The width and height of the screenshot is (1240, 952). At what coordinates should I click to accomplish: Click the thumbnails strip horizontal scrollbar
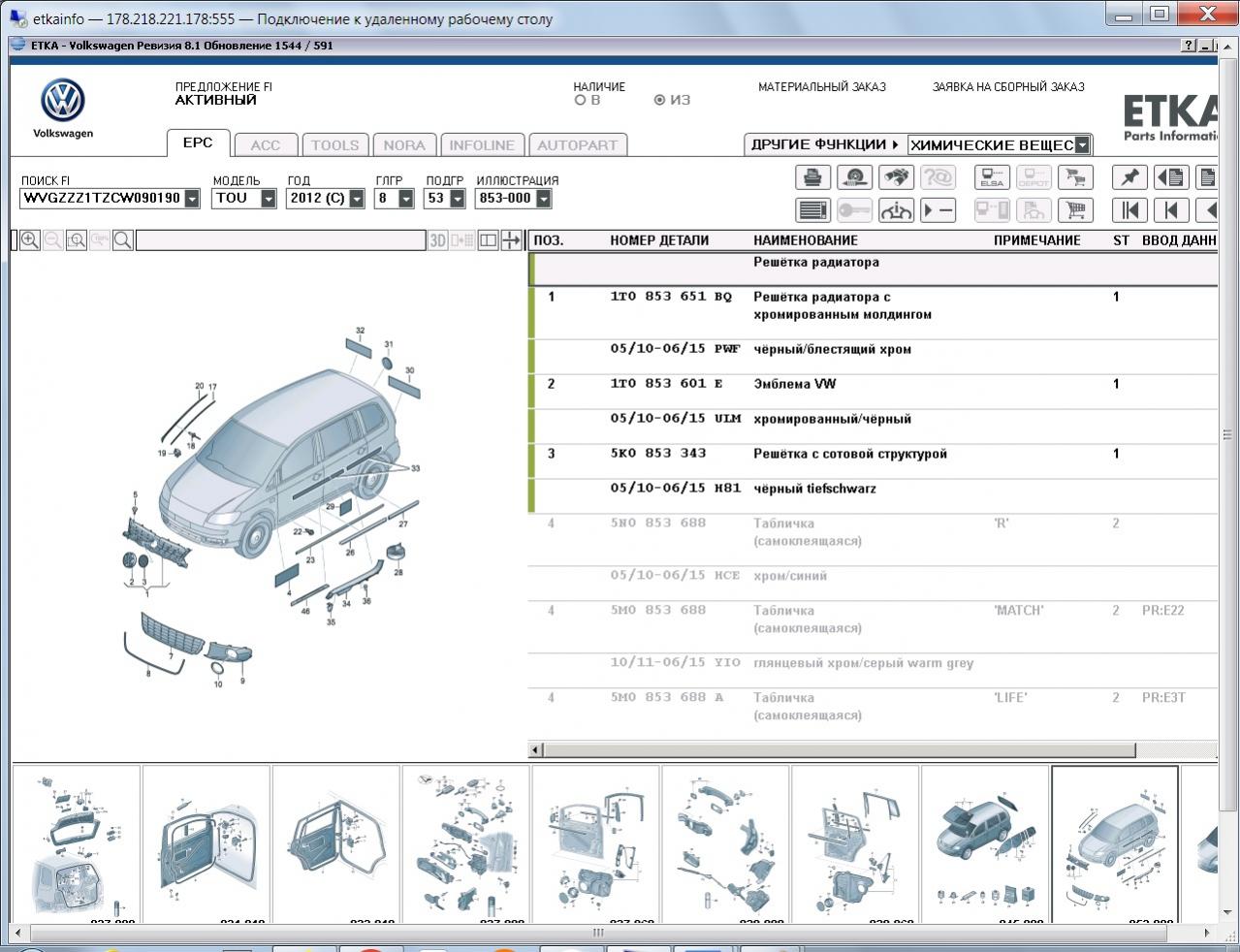(598, 933)
